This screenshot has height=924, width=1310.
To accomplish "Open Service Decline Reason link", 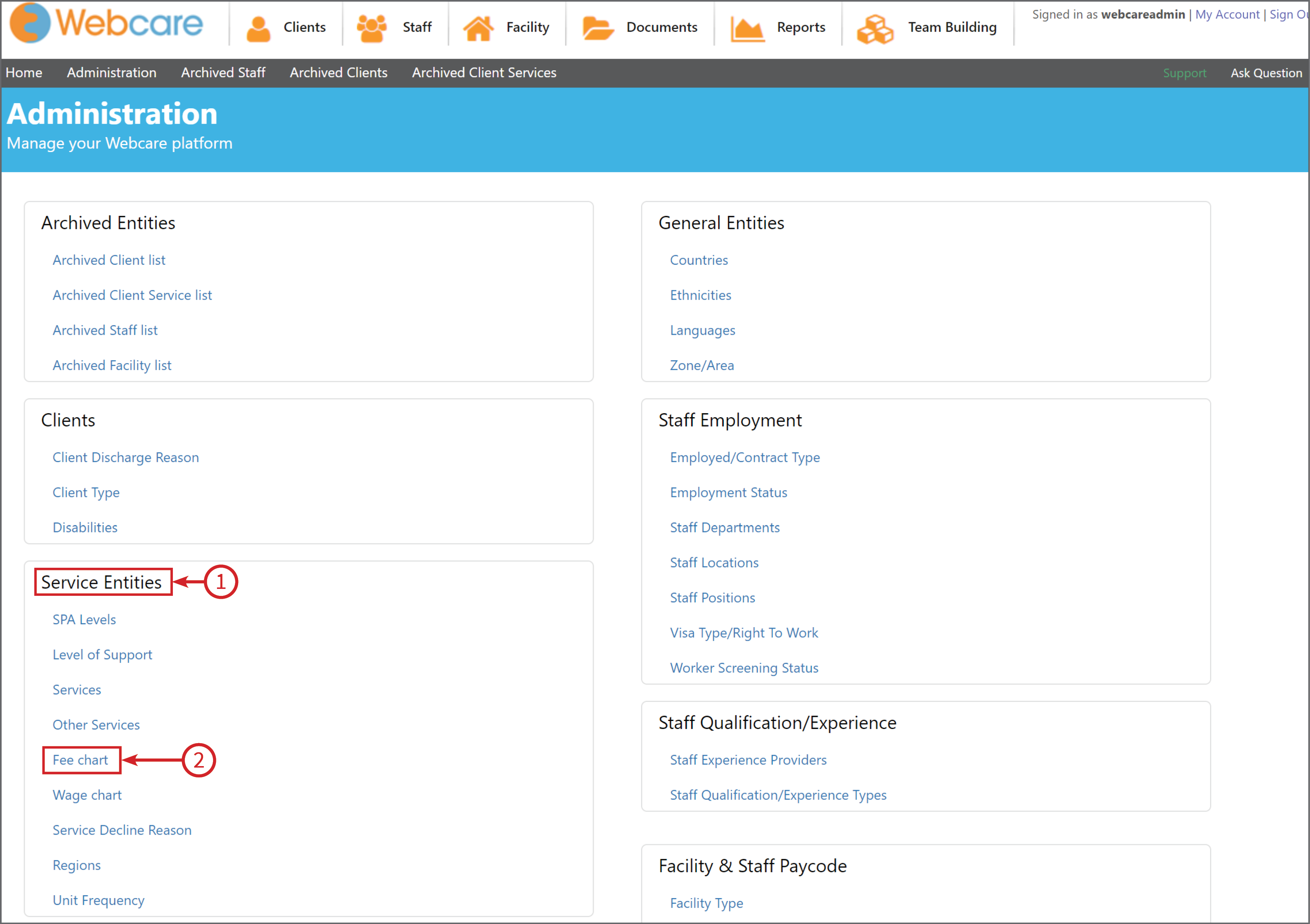I will [x=122, y=830].
